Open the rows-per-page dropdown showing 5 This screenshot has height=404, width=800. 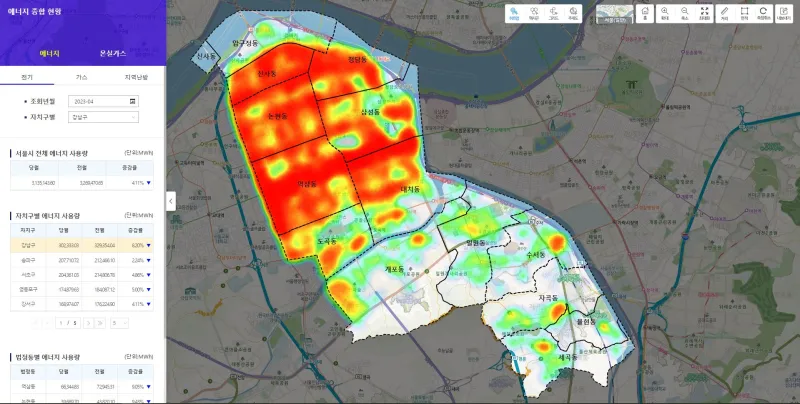pos(119,323)
